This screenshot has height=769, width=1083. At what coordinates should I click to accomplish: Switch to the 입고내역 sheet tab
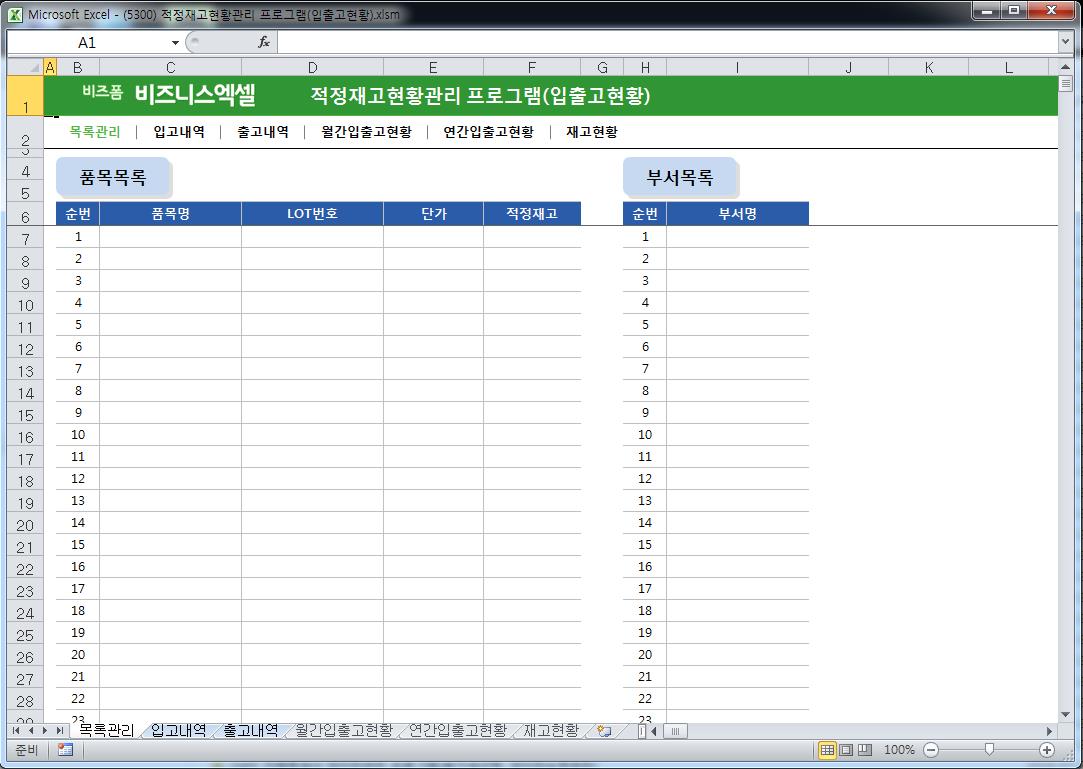tap(178, 730)
